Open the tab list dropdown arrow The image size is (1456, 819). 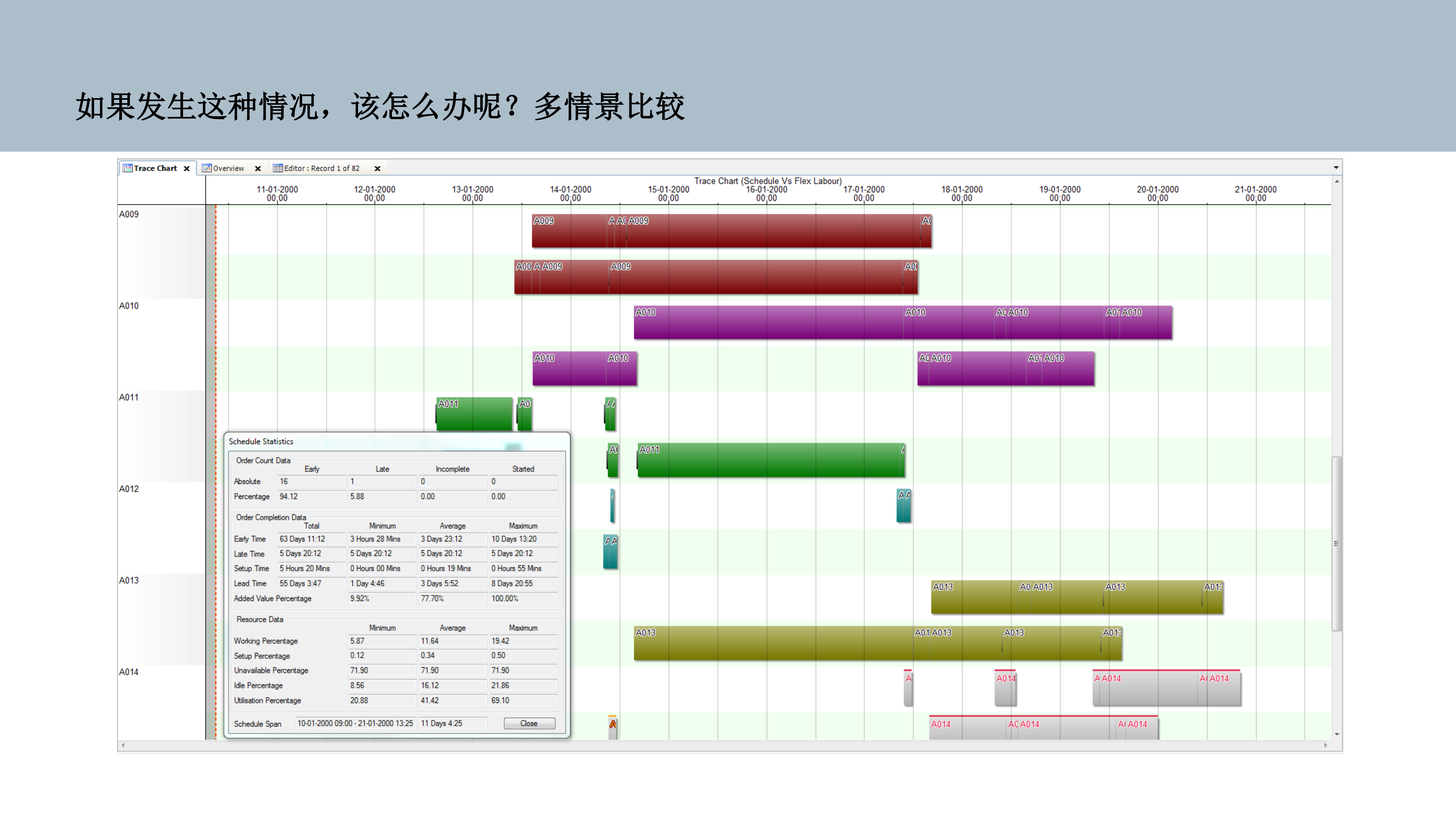(1335, 168)
